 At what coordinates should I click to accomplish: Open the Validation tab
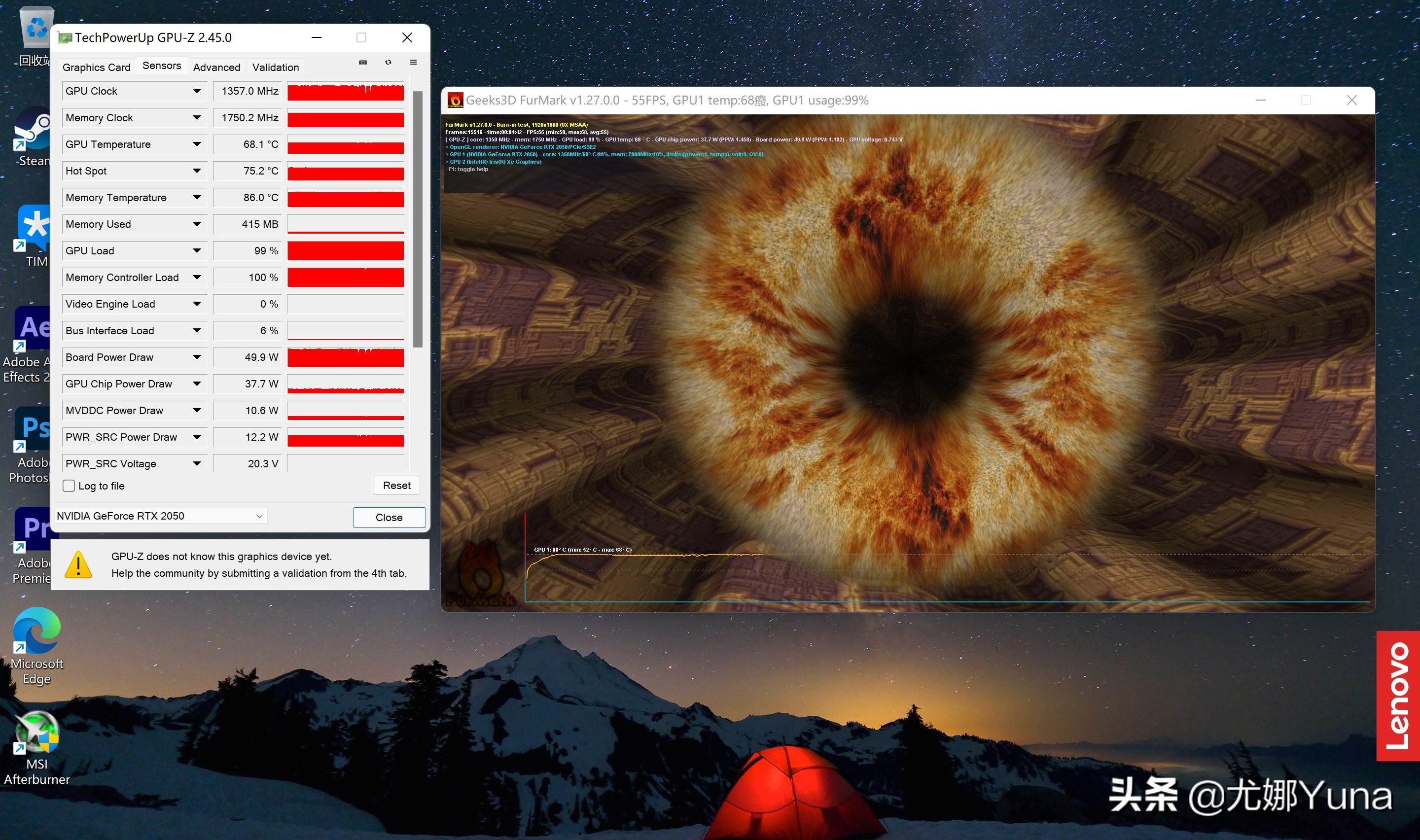click(x=276, y=68)
